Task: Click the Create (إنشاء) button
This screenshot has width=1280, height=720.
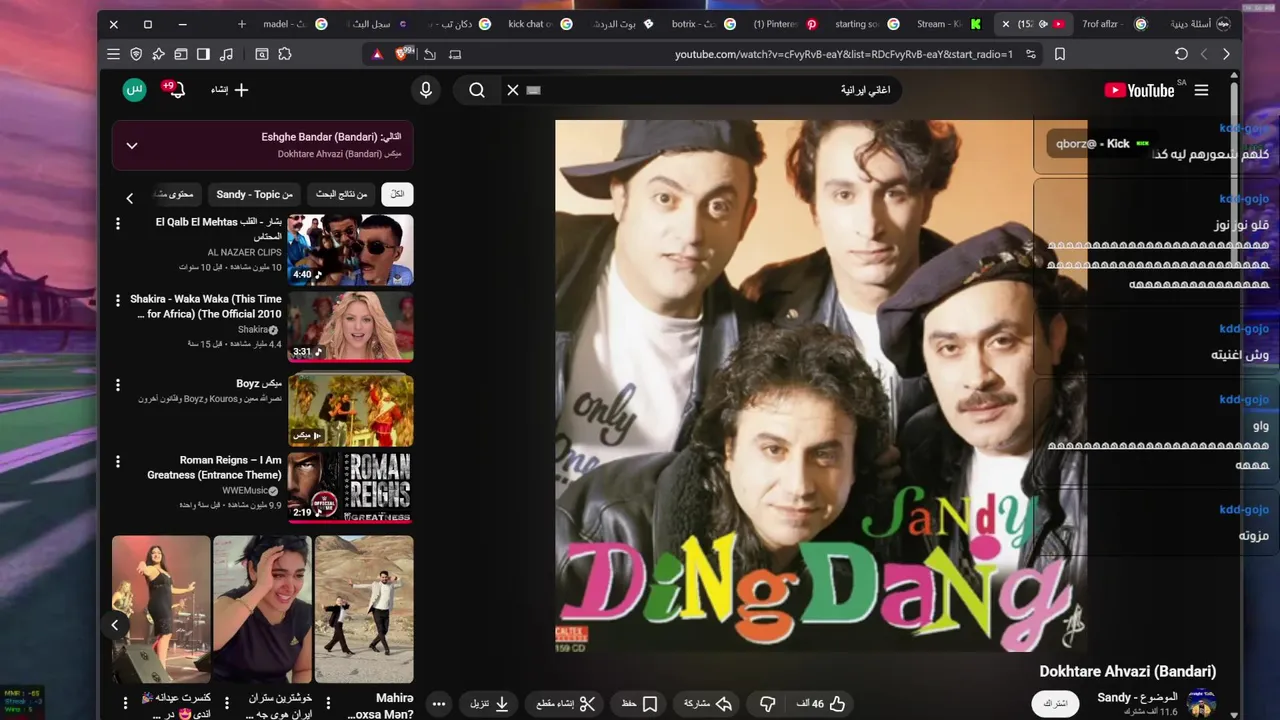Action: (230, 90)
